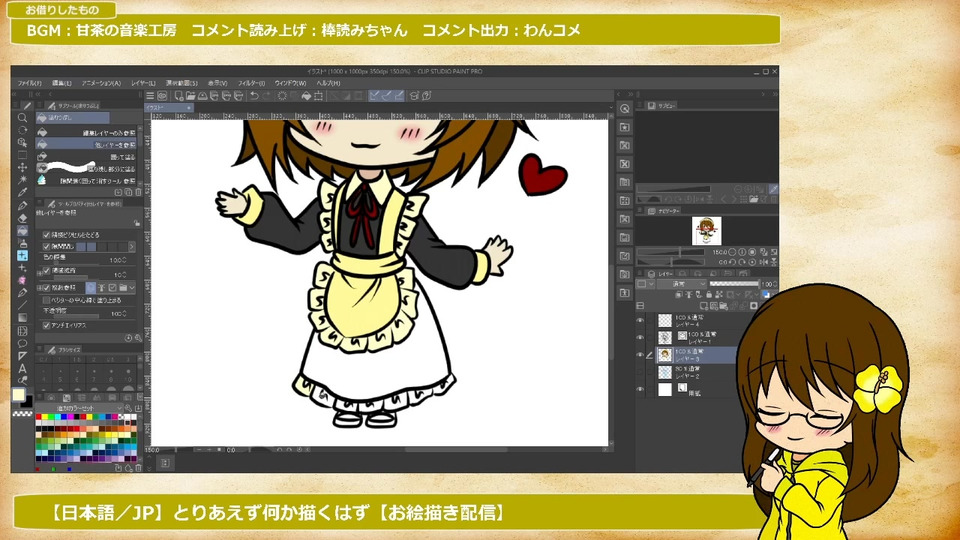The width and height of the screenshot is (960, 540).
Task: Click the Open file folder icon in command bar
Action: click(x=190, y=96)
